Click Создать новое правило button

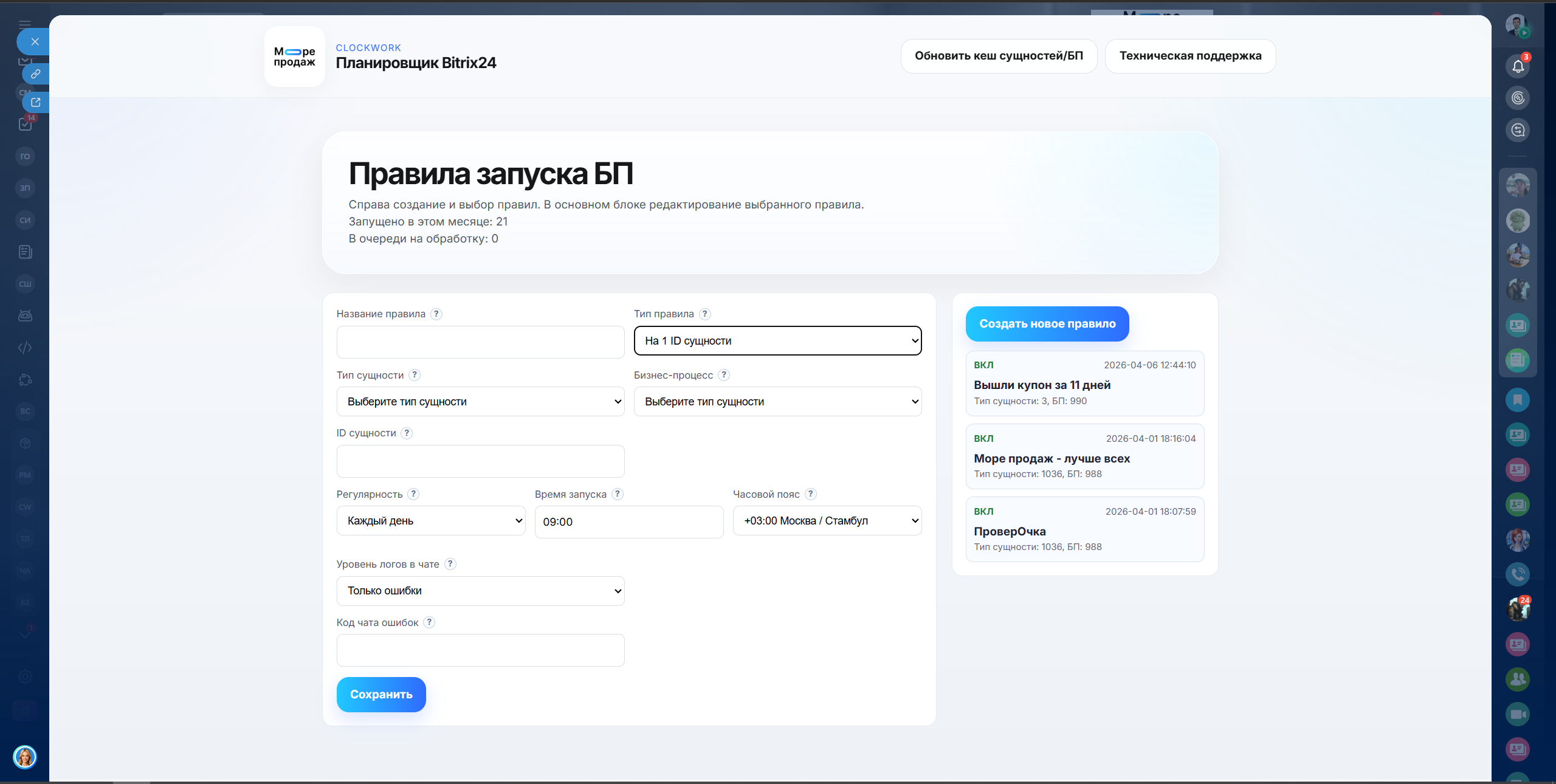click(x=1047, y=324)
